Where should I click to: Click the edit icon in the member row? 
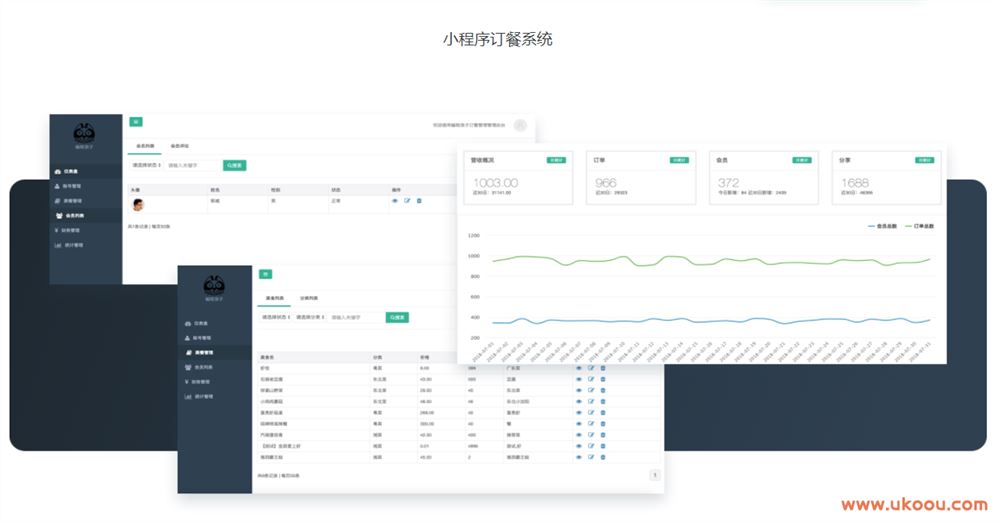coord(407,201)
